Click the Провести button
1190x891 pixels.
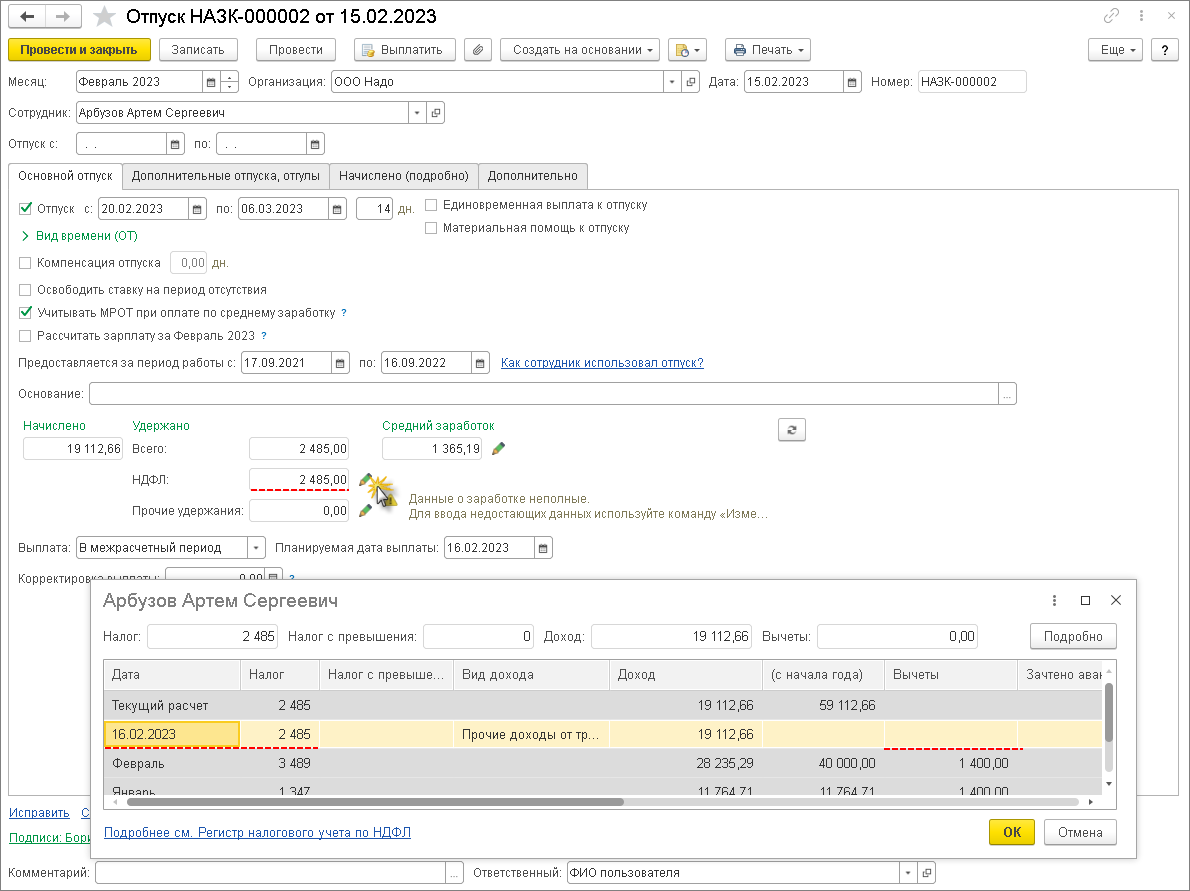pos(296,50)
